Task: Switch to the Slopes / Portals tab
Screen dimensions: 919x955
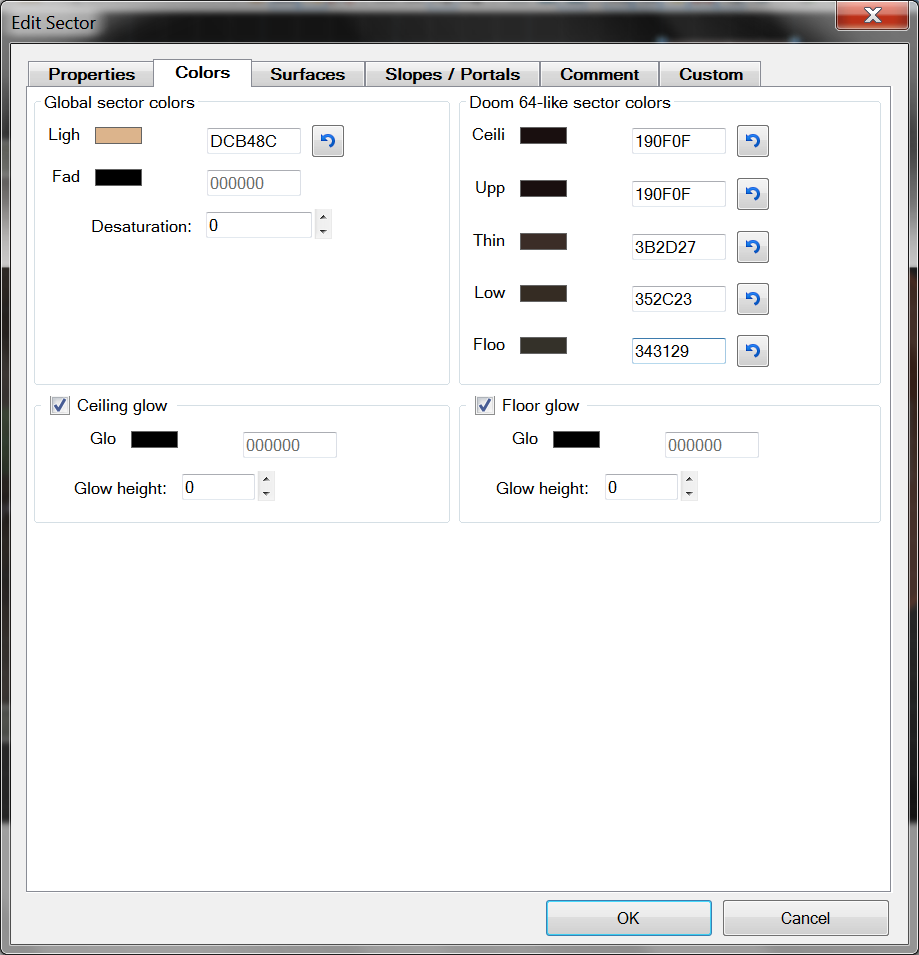Action: (452, 73)
